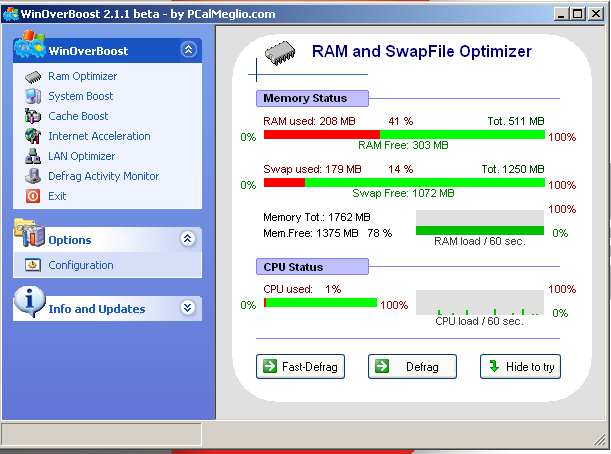Click the Info and Updates header title
The width and height of the screenshot is (611, 454).
click(x=97, y=309)
